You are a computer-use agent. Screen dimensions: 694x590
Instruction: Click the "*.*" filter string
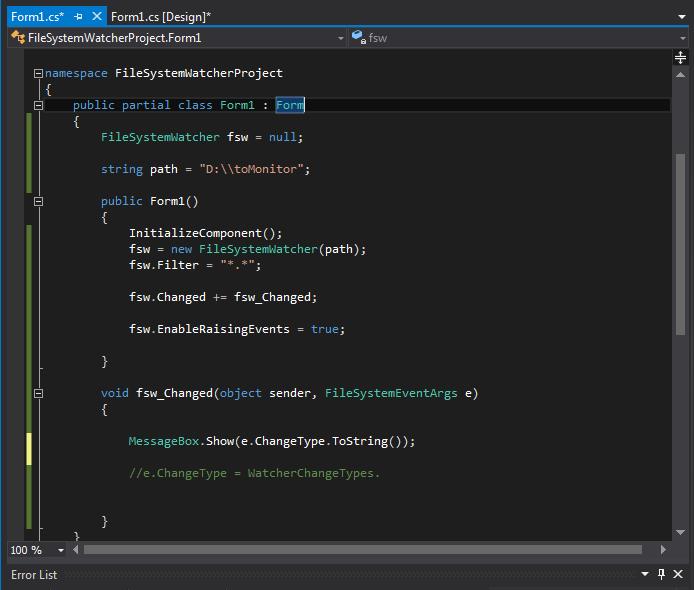(237, 265)
